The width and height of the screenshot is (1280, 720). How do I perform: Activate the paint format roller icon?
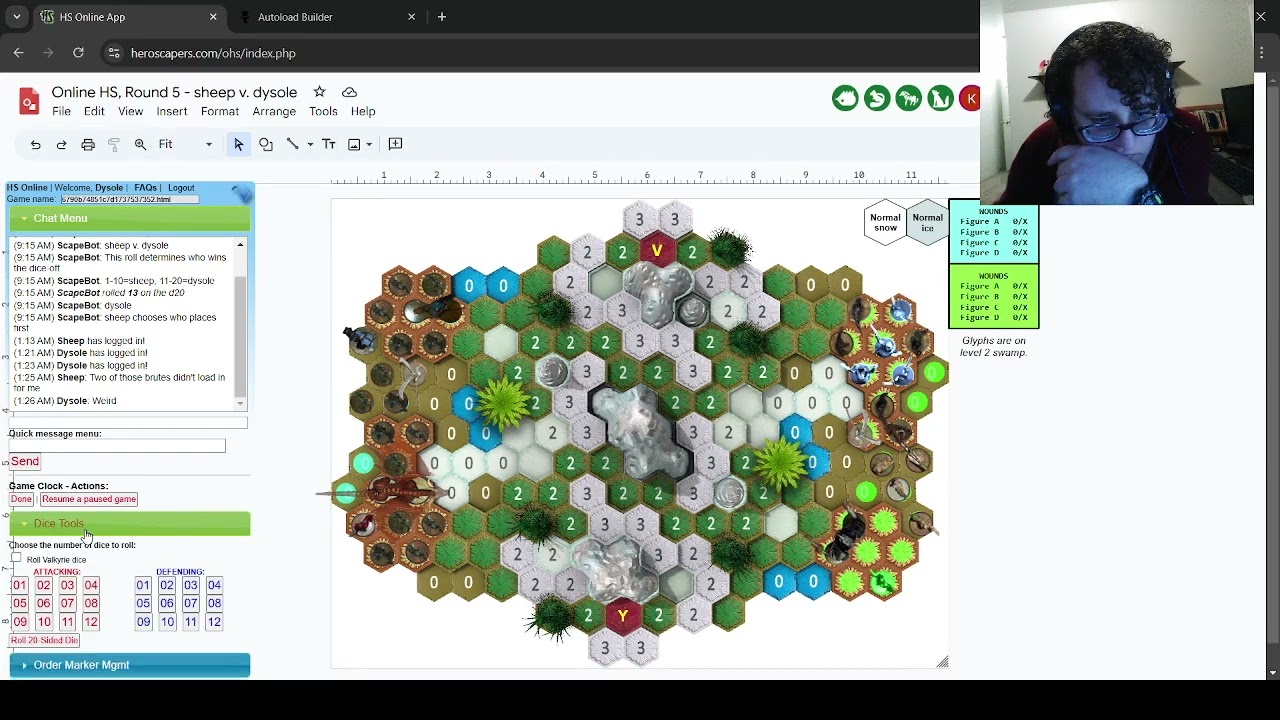point(114,144)
